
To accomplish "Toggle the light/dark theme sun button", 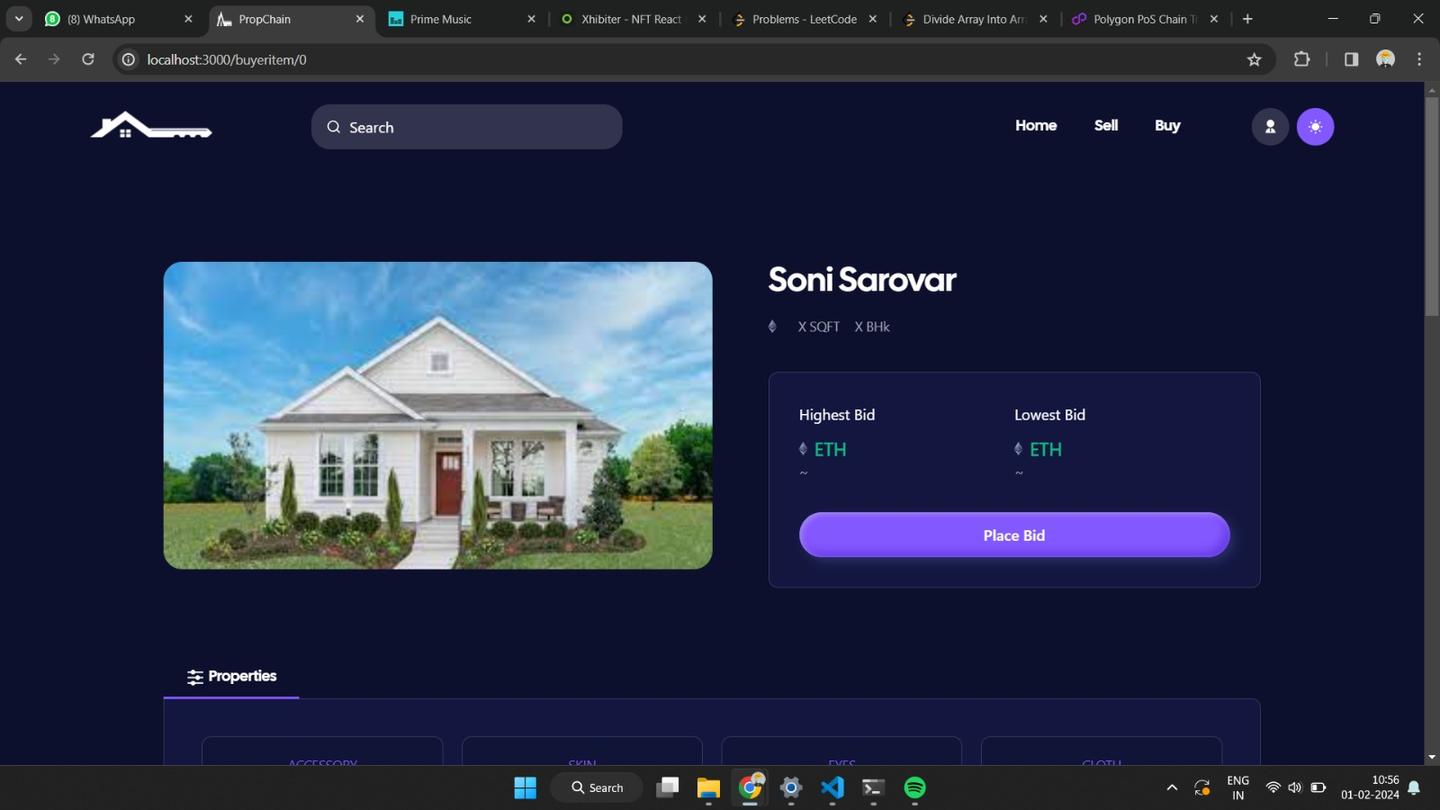I will click(1315, 126).
